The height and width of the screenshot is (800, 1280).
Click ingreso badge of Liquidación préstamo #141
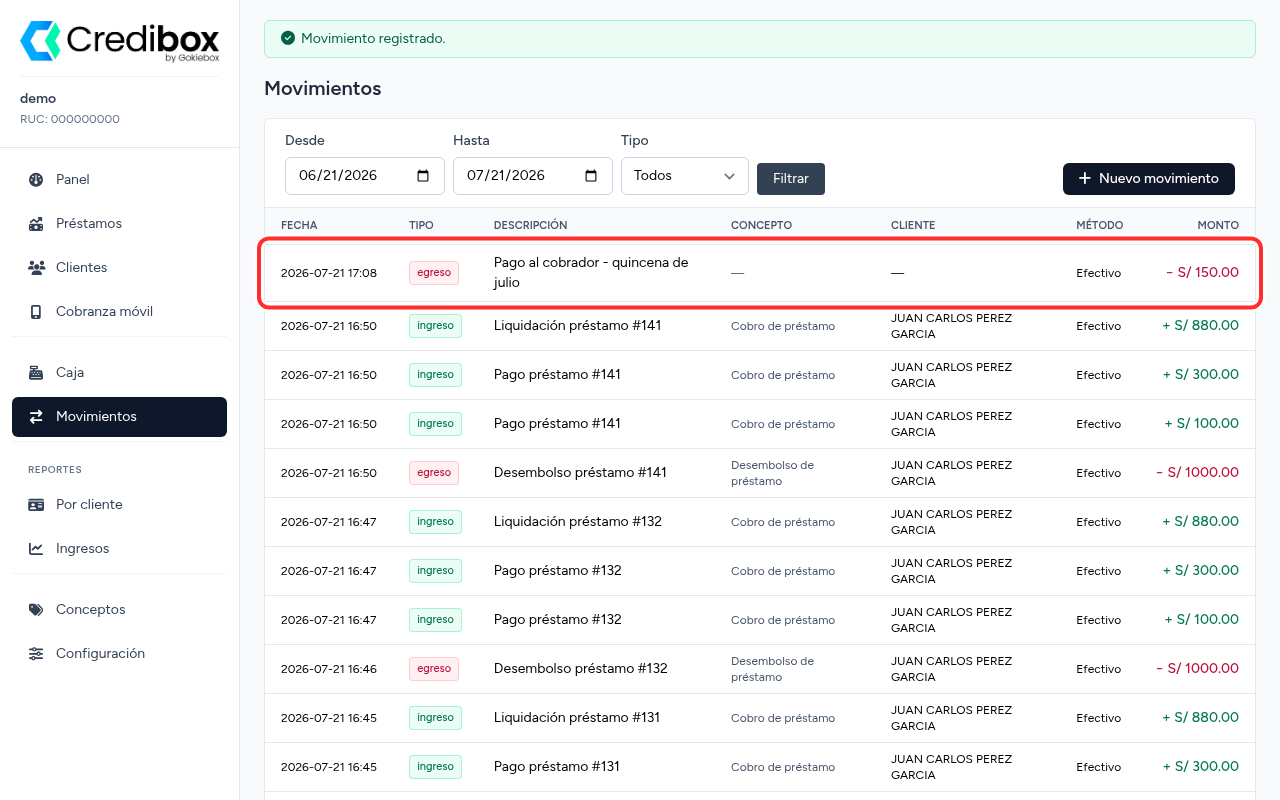435,326
